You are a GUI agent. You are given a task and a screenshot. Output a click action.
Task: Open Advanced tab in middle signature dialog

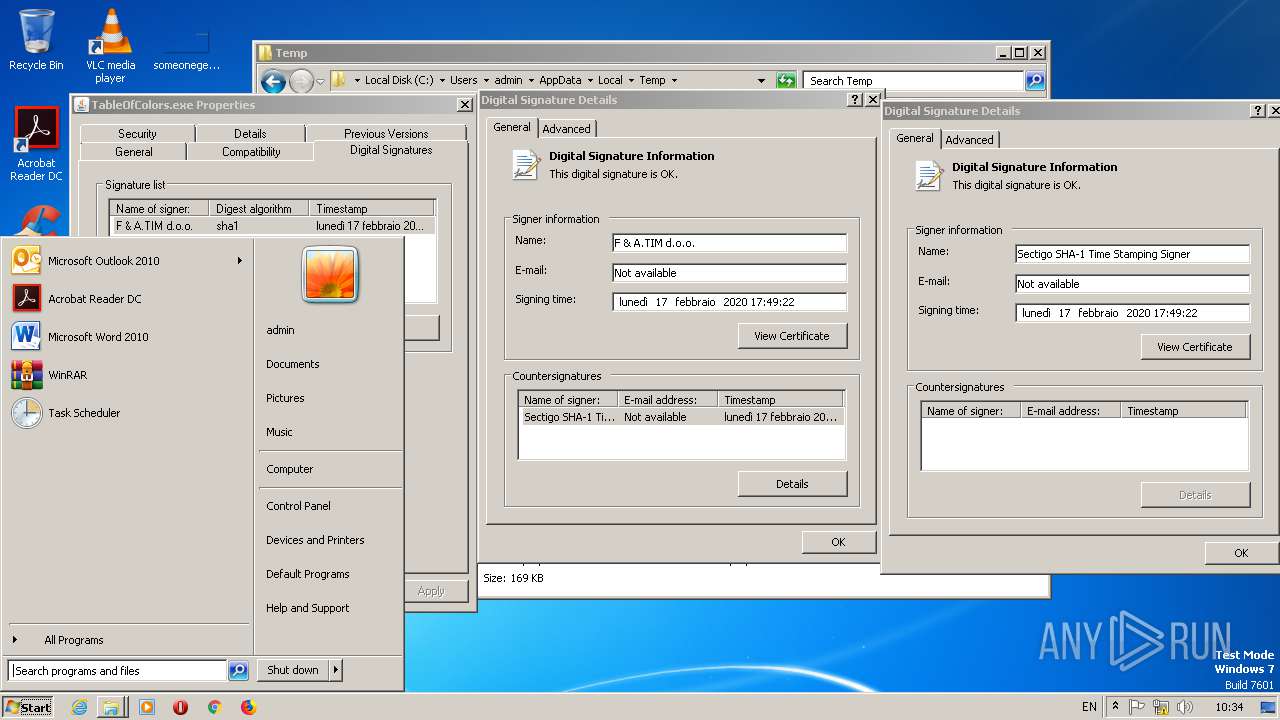(567, 129)
